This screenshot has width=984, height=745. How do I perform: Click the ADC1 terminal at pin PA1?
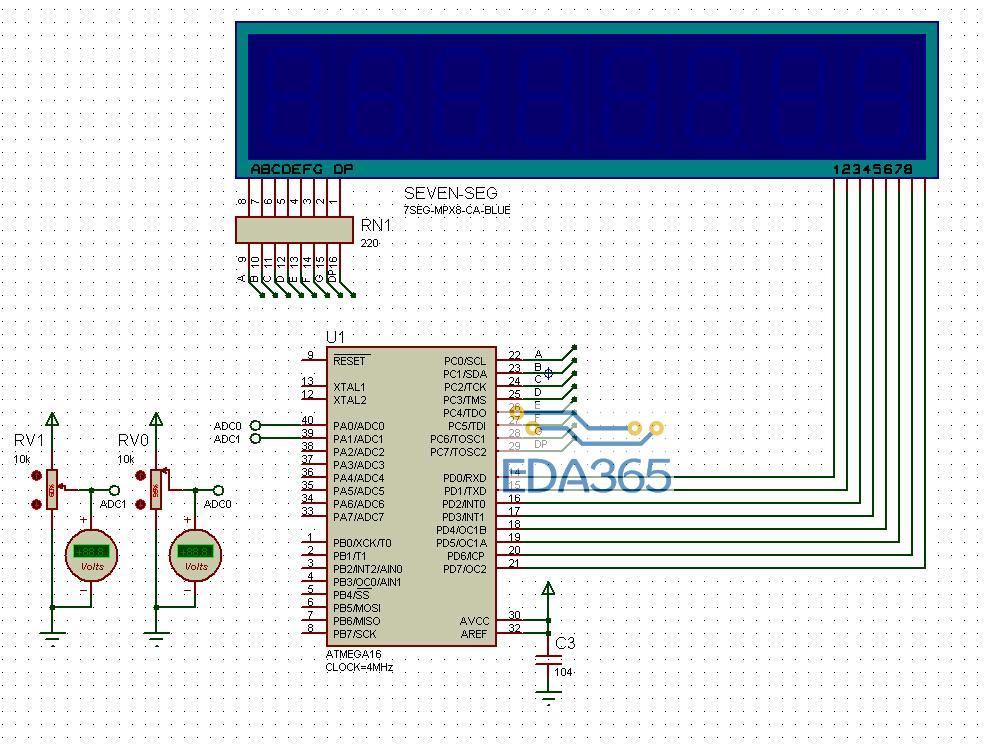tap(256, 438)
